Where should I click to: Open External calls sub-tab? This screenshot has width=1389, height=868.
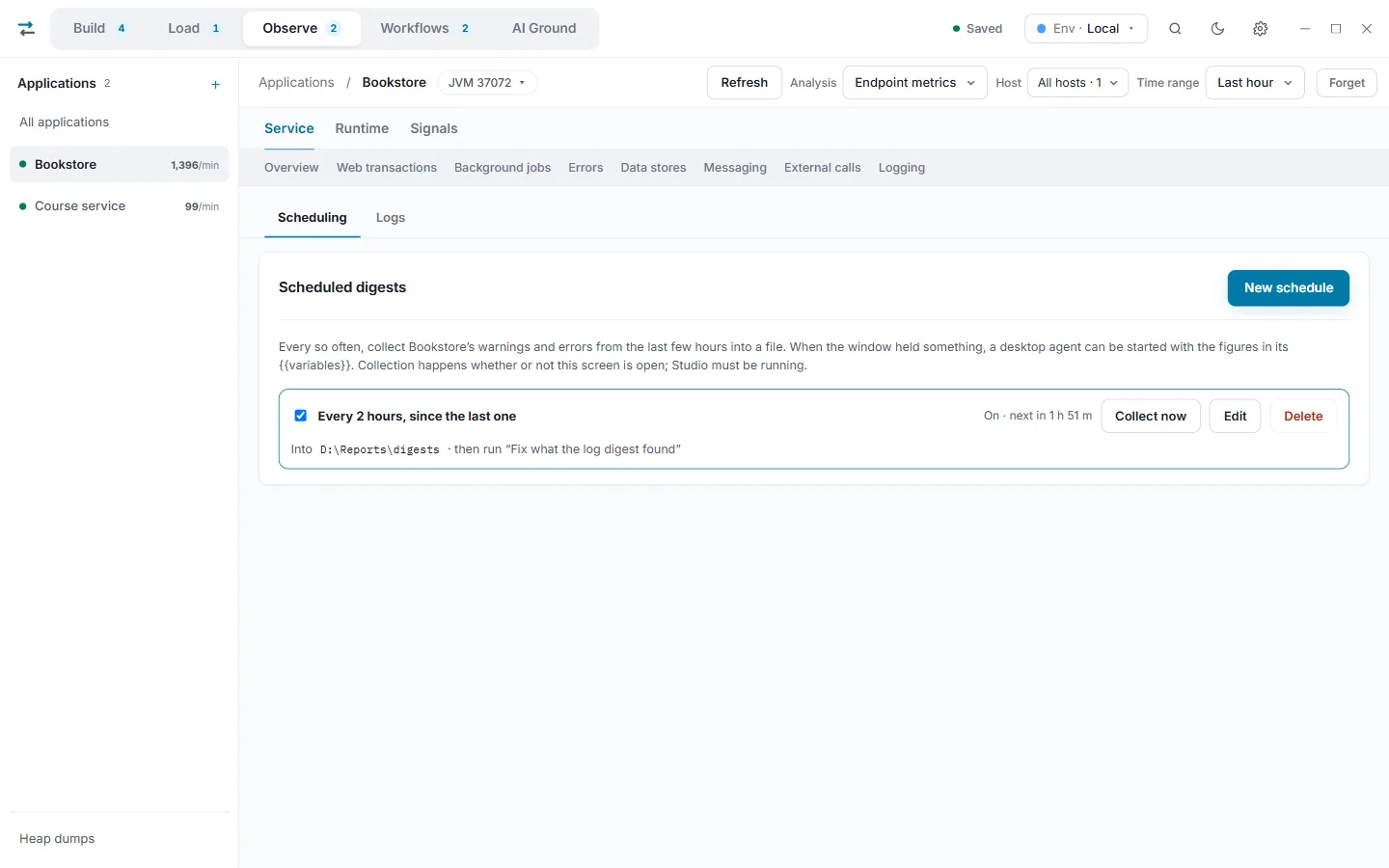coord(823,168)
